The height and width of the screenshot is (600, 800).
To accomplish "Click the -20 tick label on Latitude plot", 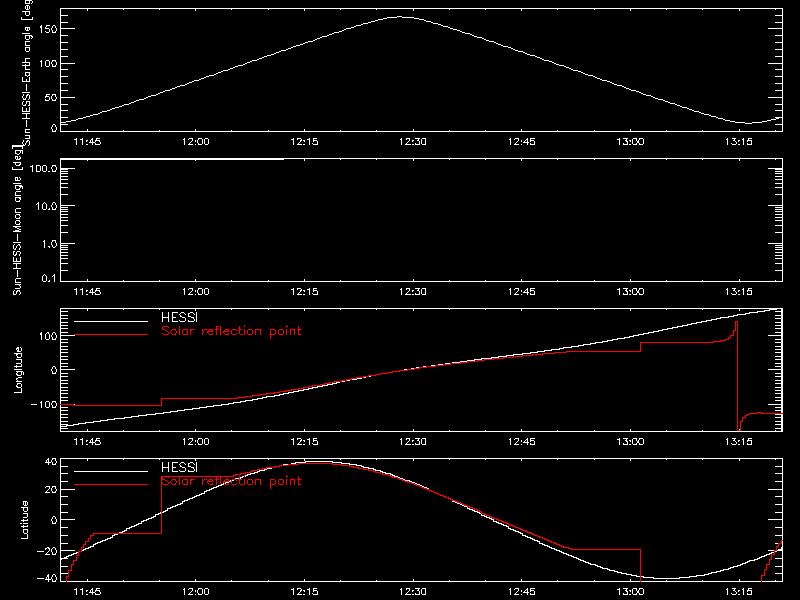I will [x=46, y=551].
